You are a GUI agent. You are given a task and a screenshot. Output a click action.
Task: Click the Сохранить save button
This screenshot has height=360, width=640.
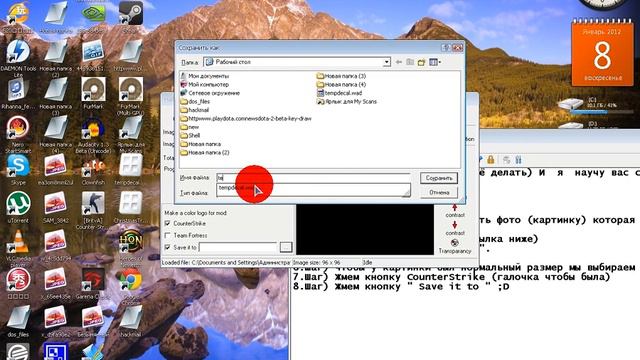[439, 178]
